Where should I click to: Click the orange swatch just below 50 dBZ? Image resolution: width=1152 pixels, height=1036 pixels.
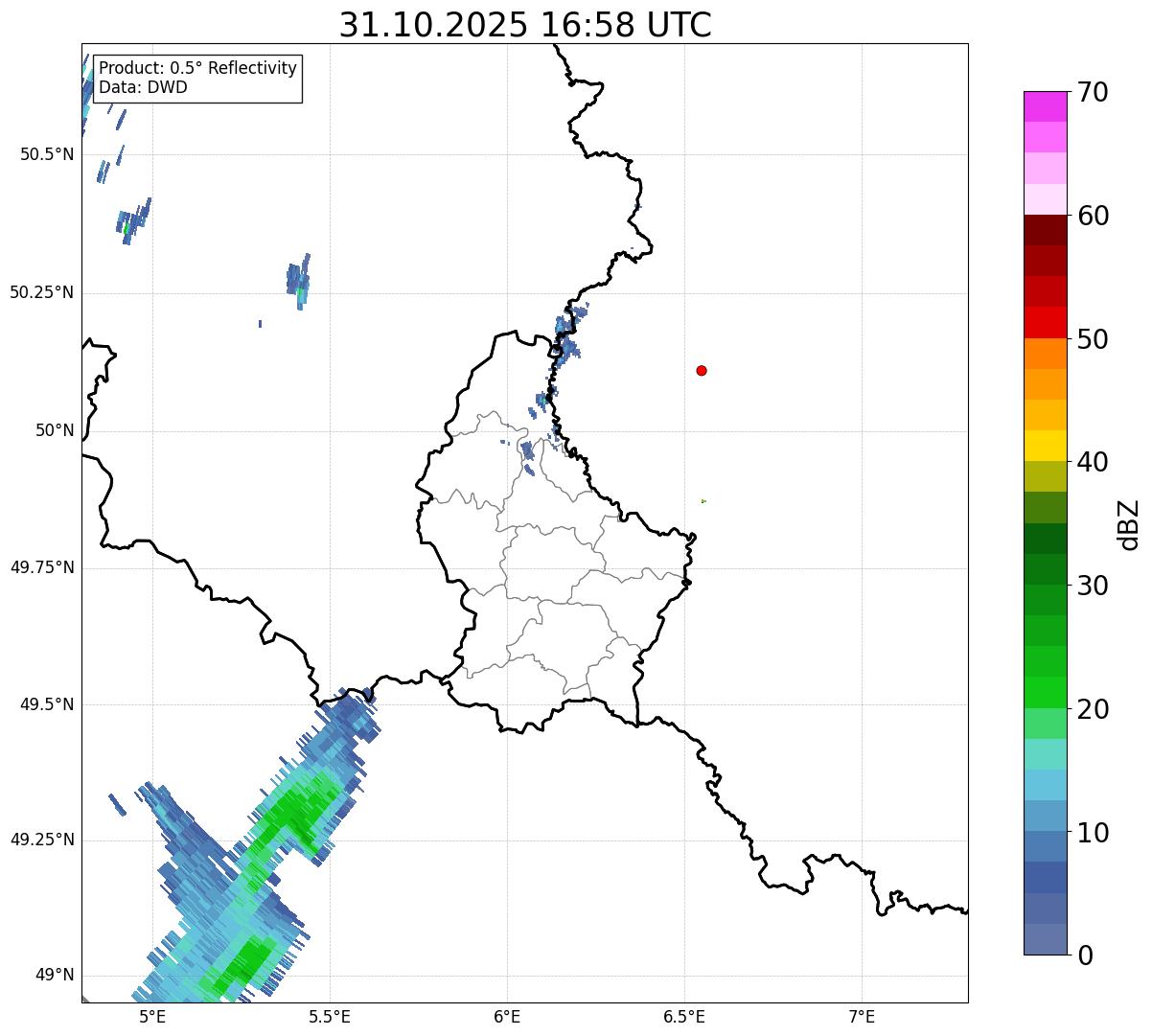(x=1045, y=354)
